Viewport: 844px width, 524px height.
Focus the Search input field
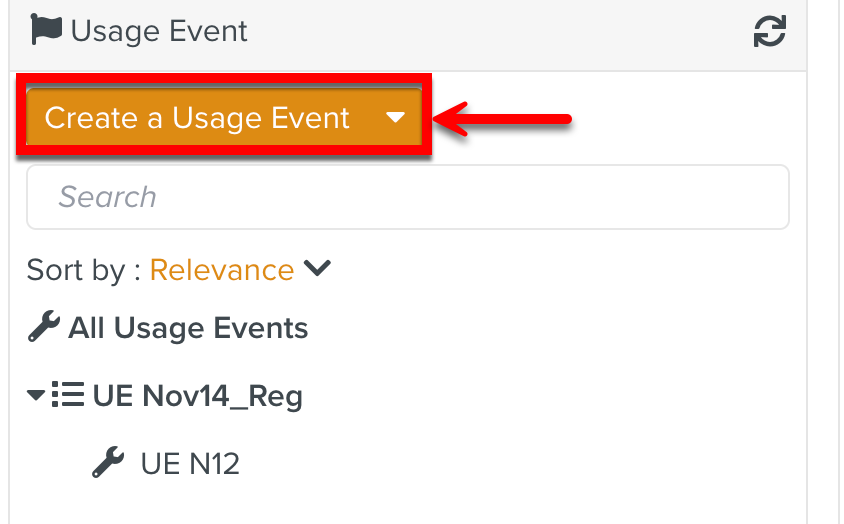408,197
